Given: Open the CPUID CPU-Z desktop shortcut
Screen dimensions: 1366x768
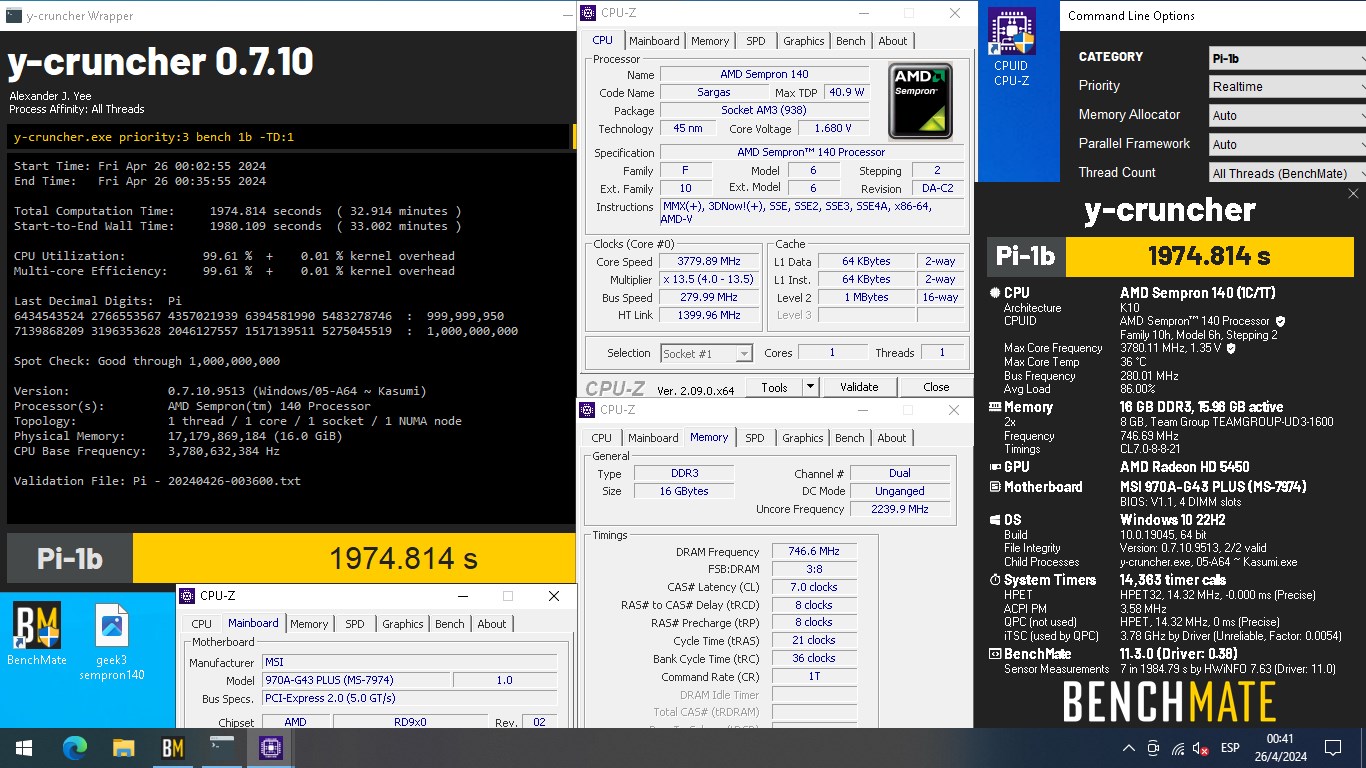Looking at the screenshot, I should click(x=1011, y=47).
